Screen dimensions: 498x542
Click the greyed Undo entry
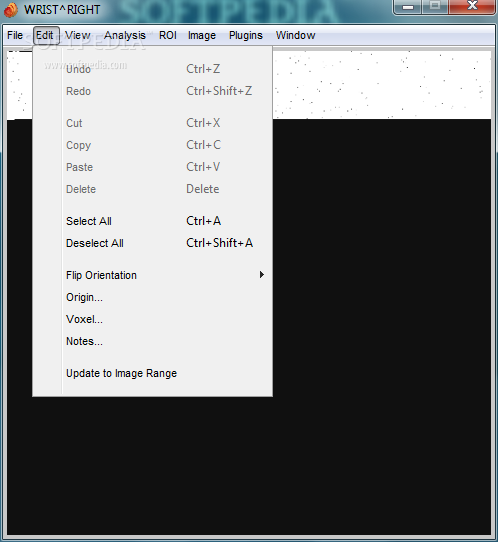pos(152,69)
